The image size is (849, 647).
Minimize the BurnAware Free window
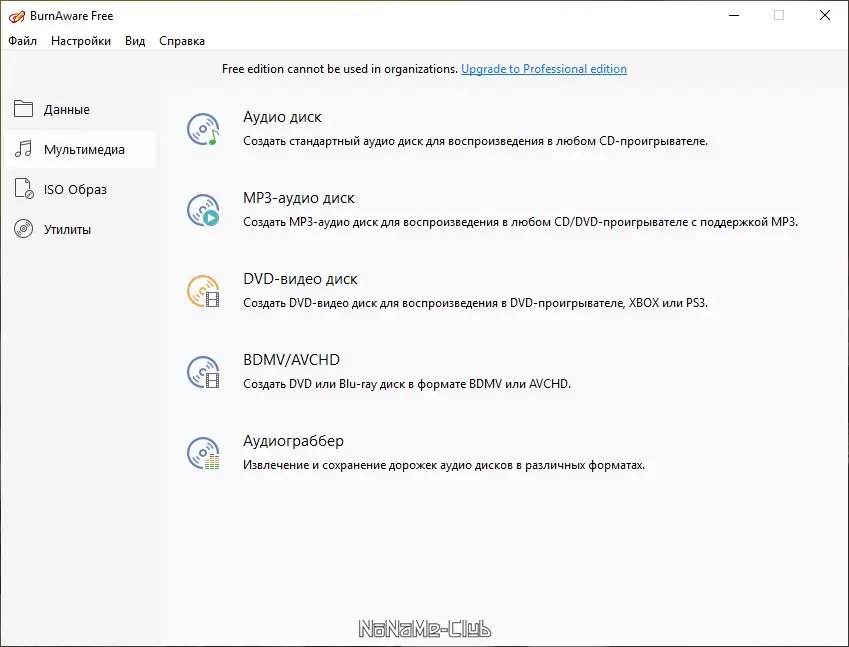point(734,15)
